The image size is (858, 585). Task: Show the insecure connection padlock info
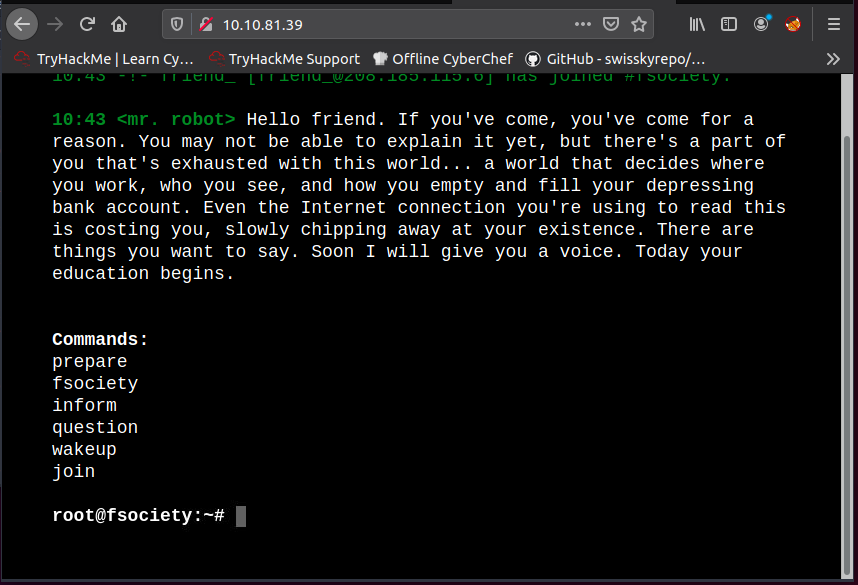tap(205, 24)
